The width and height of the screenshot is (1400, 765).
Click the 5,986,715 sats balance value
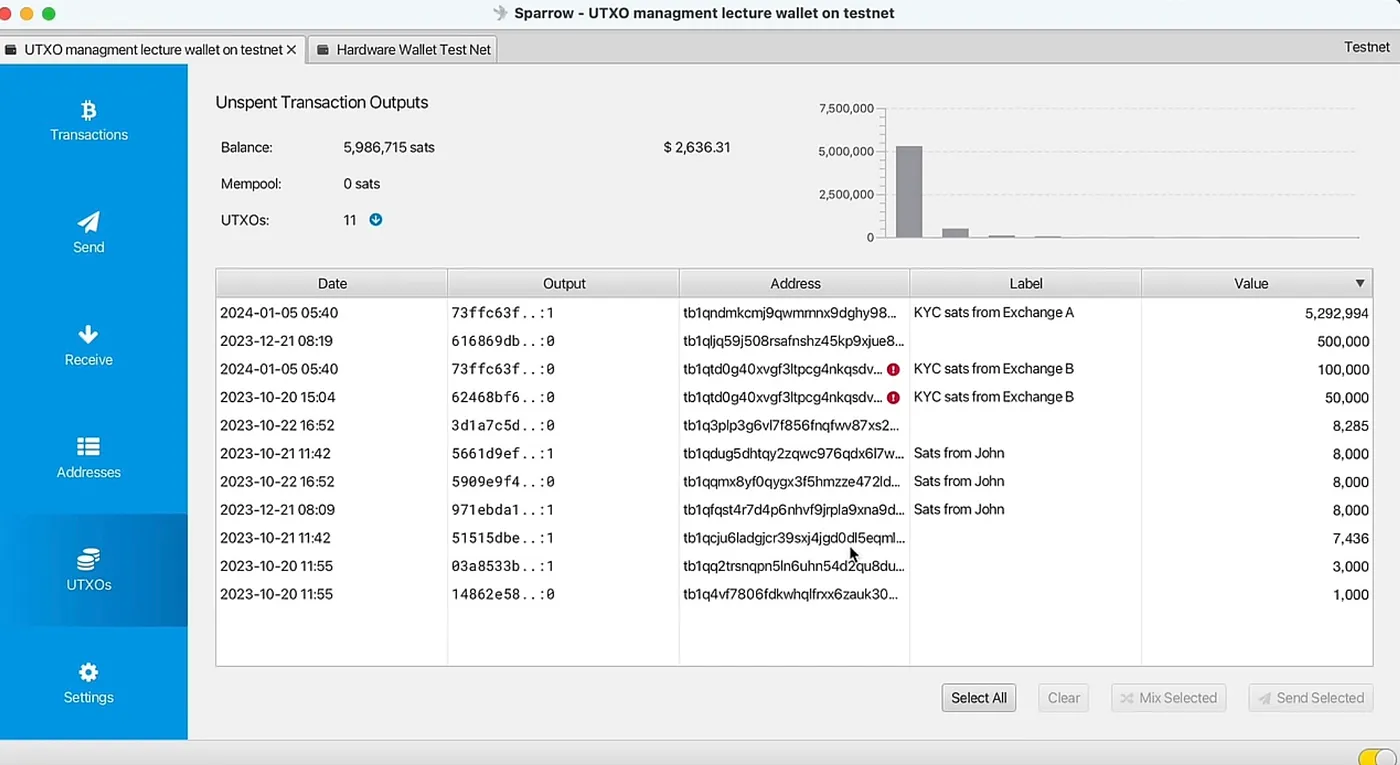tap(389, 147)
